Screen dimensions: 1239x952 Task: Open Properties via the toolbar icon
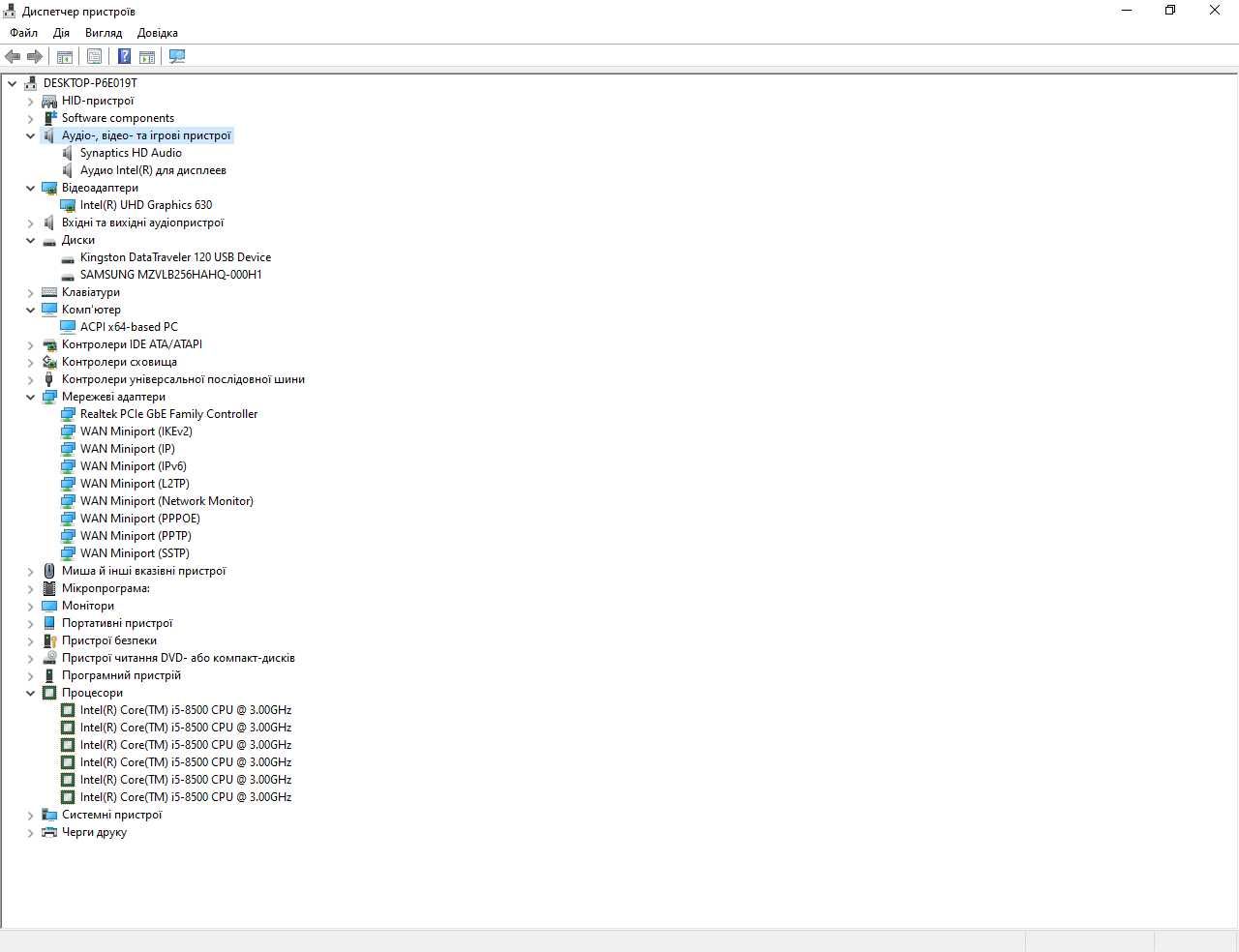(94, 56)
